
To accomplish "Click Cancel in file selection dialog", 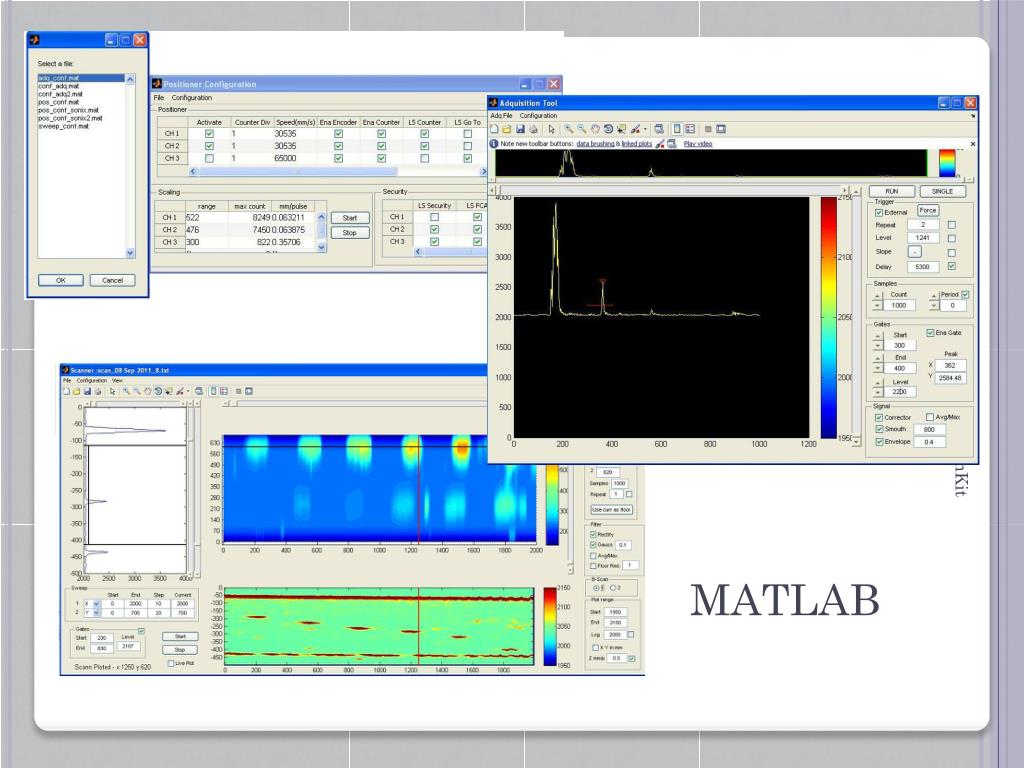I will point(112,280).
